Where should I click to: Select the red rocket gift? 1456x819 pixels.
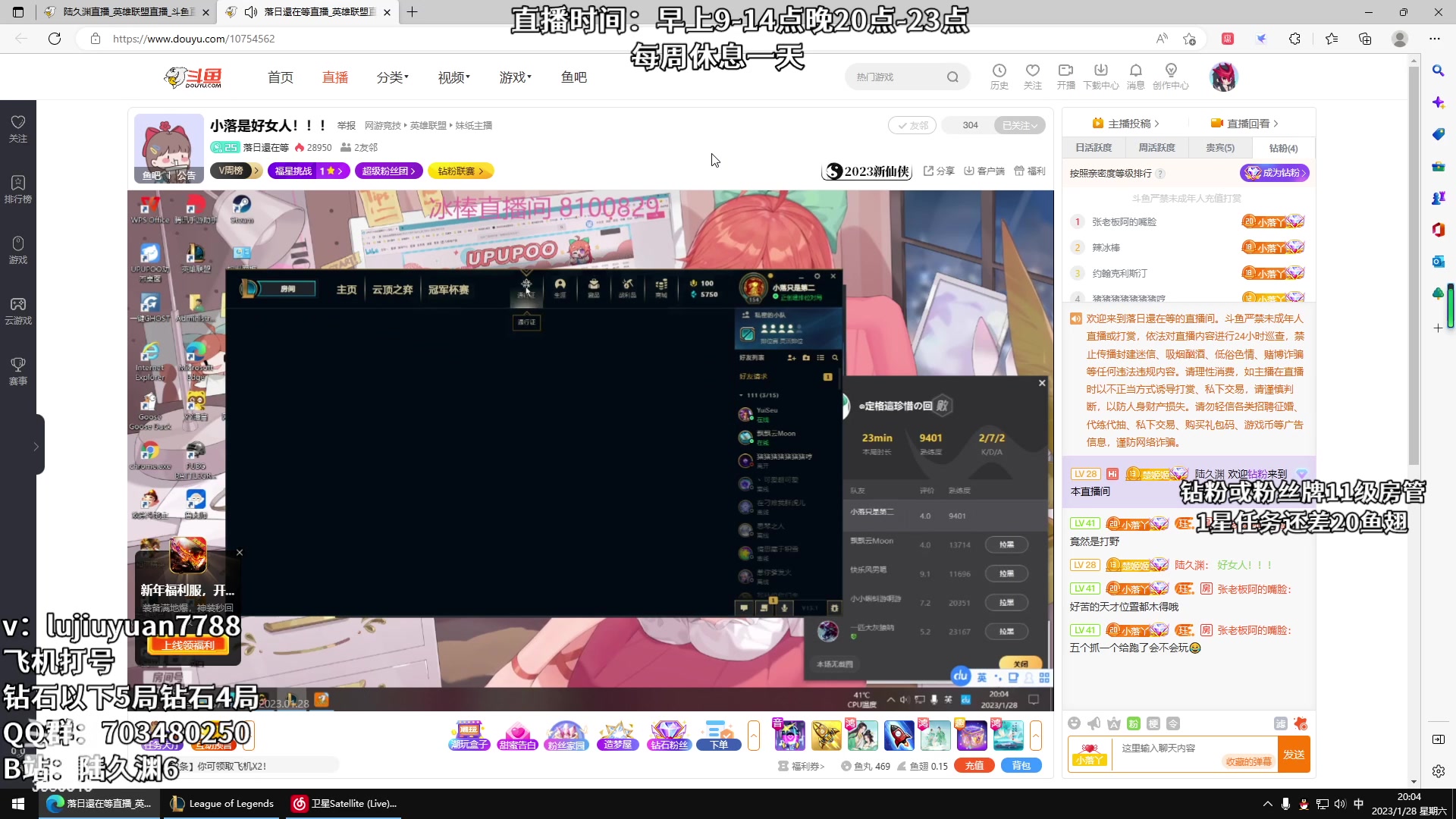pyautogui.click(x=899, y=735)
